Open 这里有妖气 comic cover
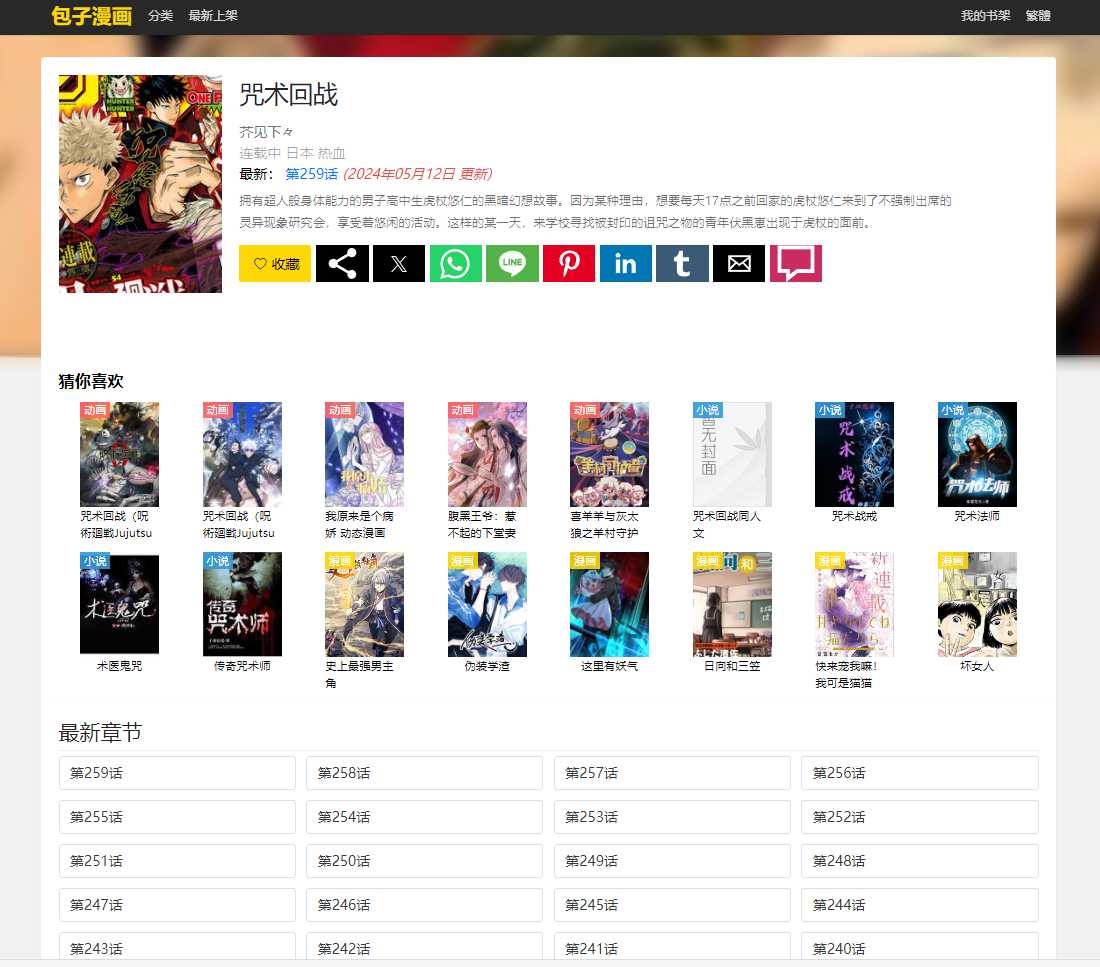1100x967 pixels. [x=610, y=604]
